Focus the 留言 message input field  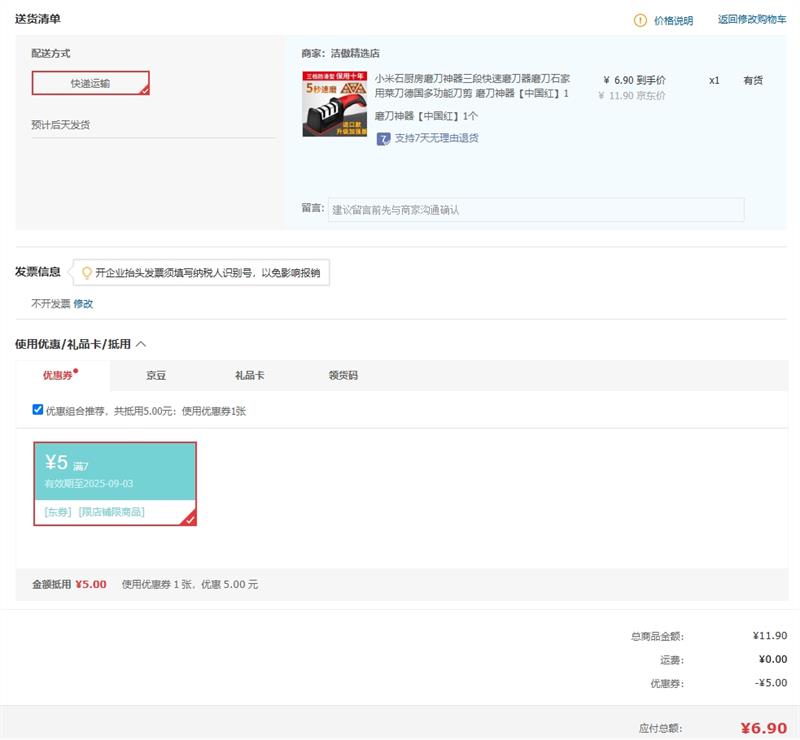536,210
